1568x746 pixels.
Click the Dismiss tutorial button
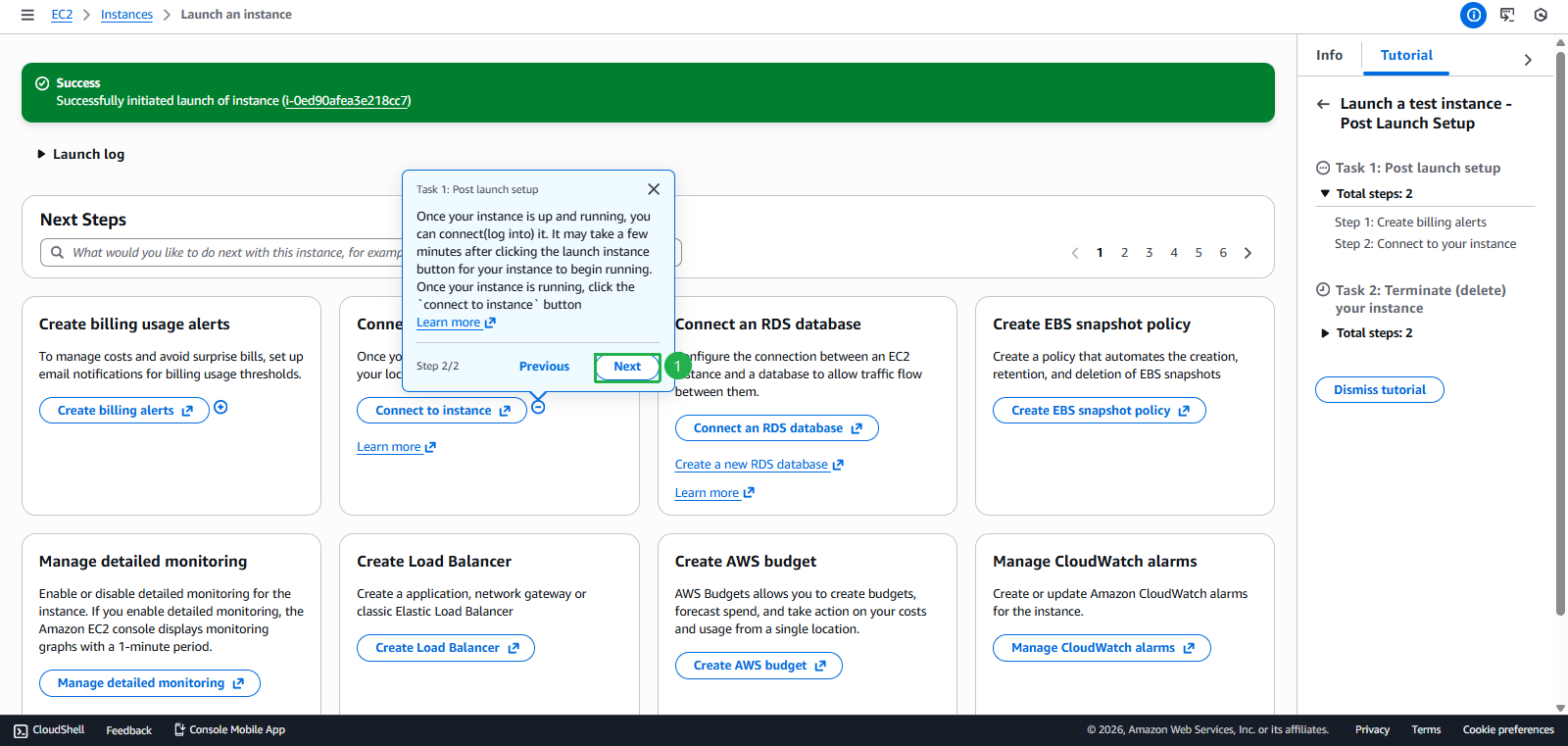point(1379,390)
